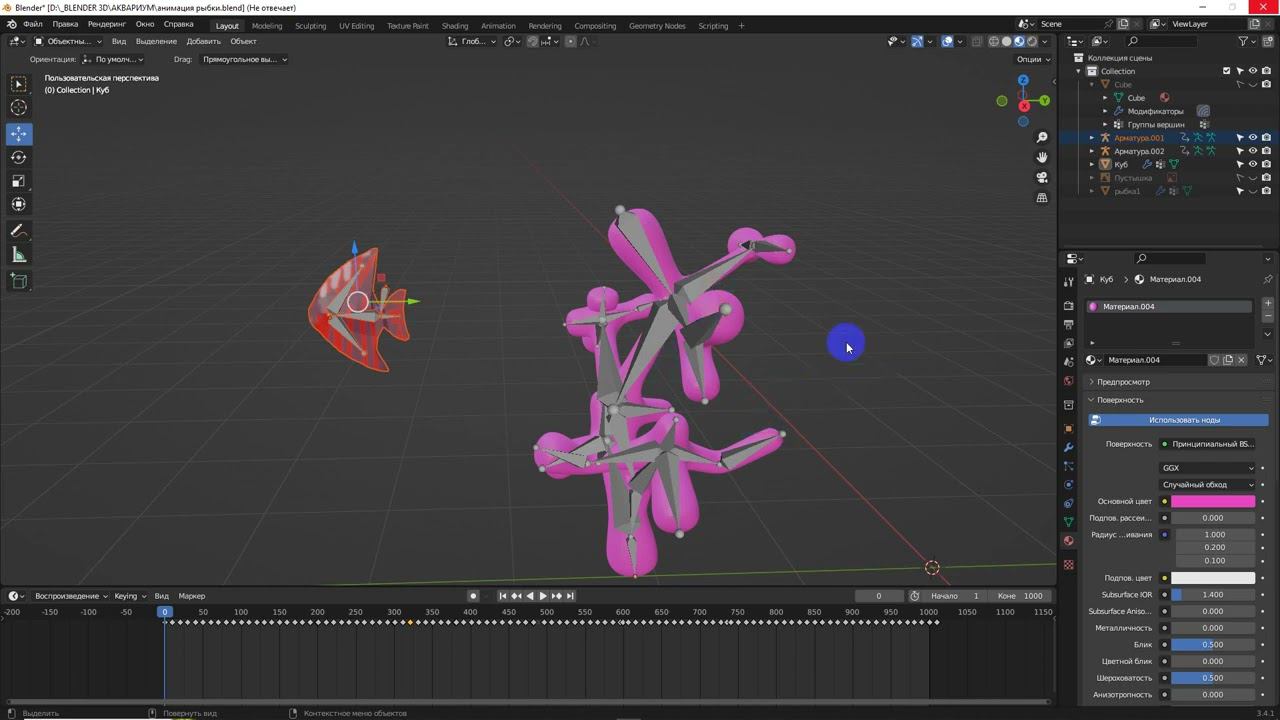
Task: Open the Глоб... transform orientation dropdown
Action: point(471,42)
